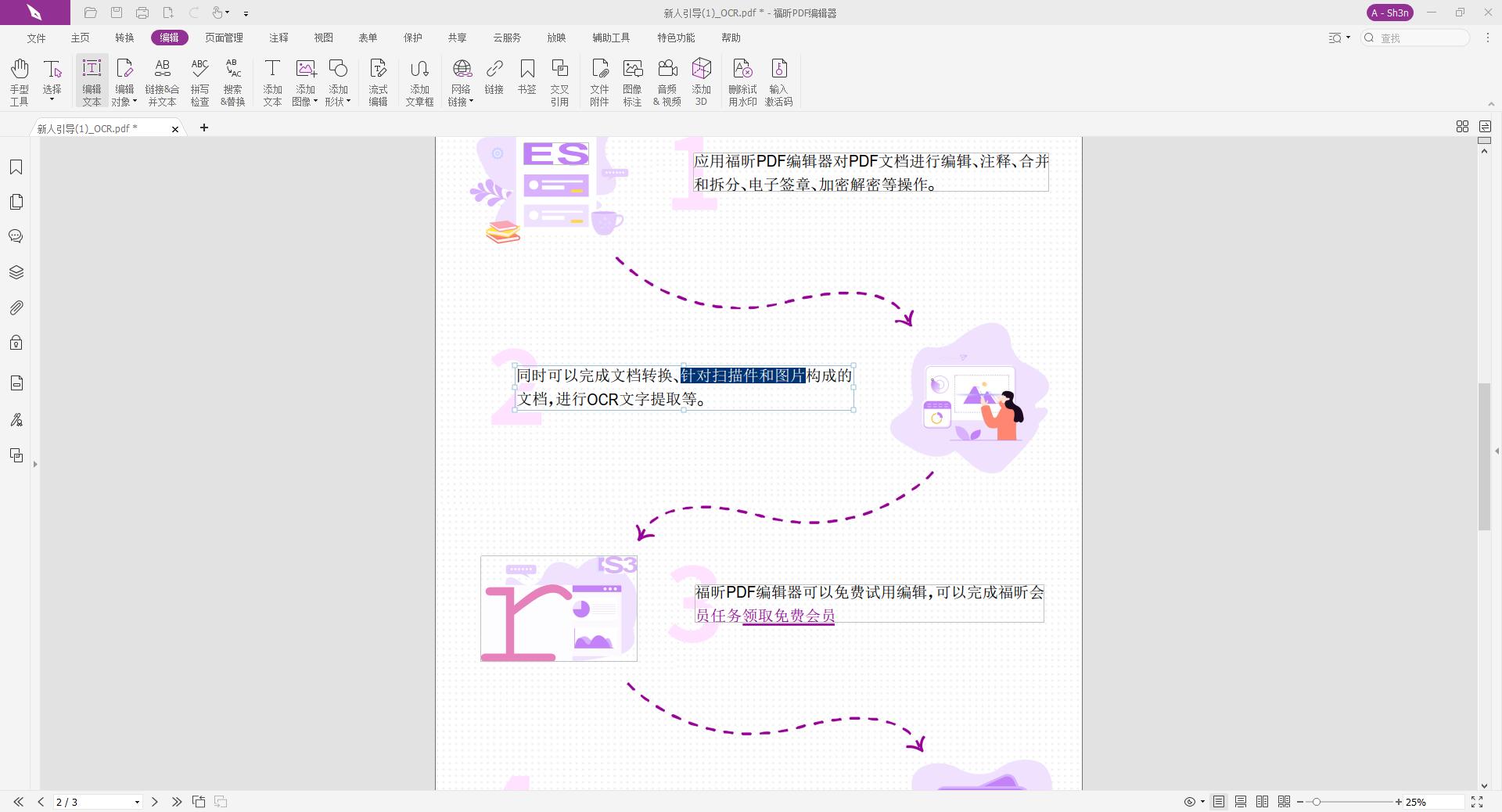
Task: Click the A - Sh3n account button
Action: 1389,13
